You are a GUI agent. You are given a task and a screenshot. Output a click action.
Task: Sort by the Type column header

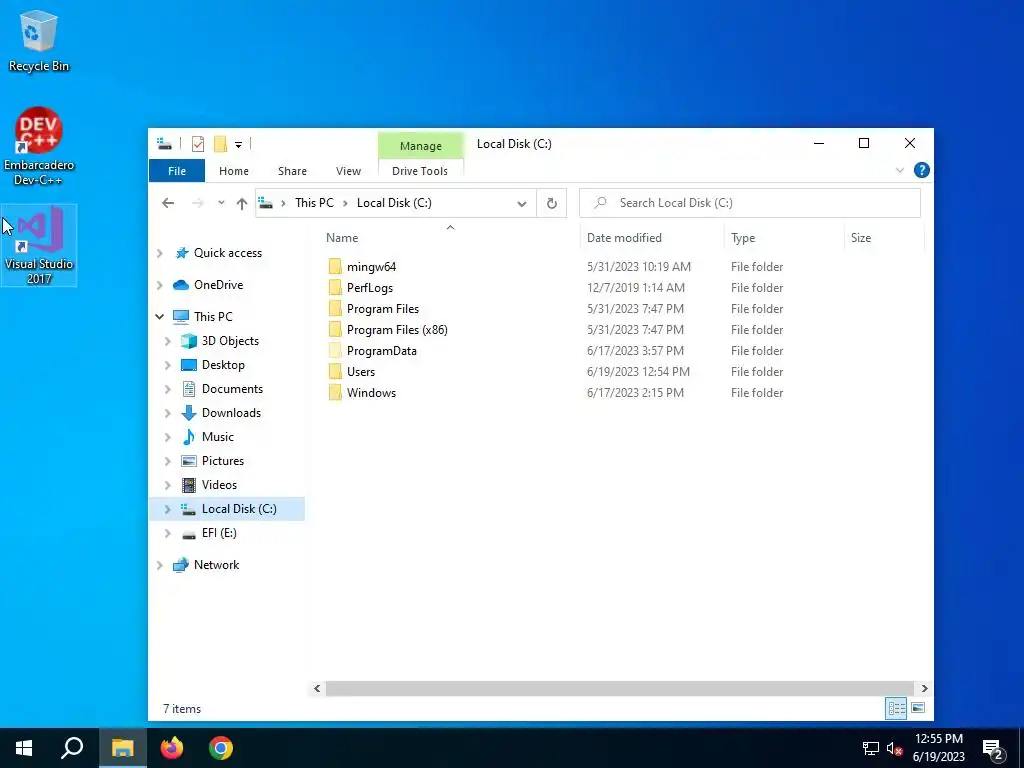coord(743,238)
